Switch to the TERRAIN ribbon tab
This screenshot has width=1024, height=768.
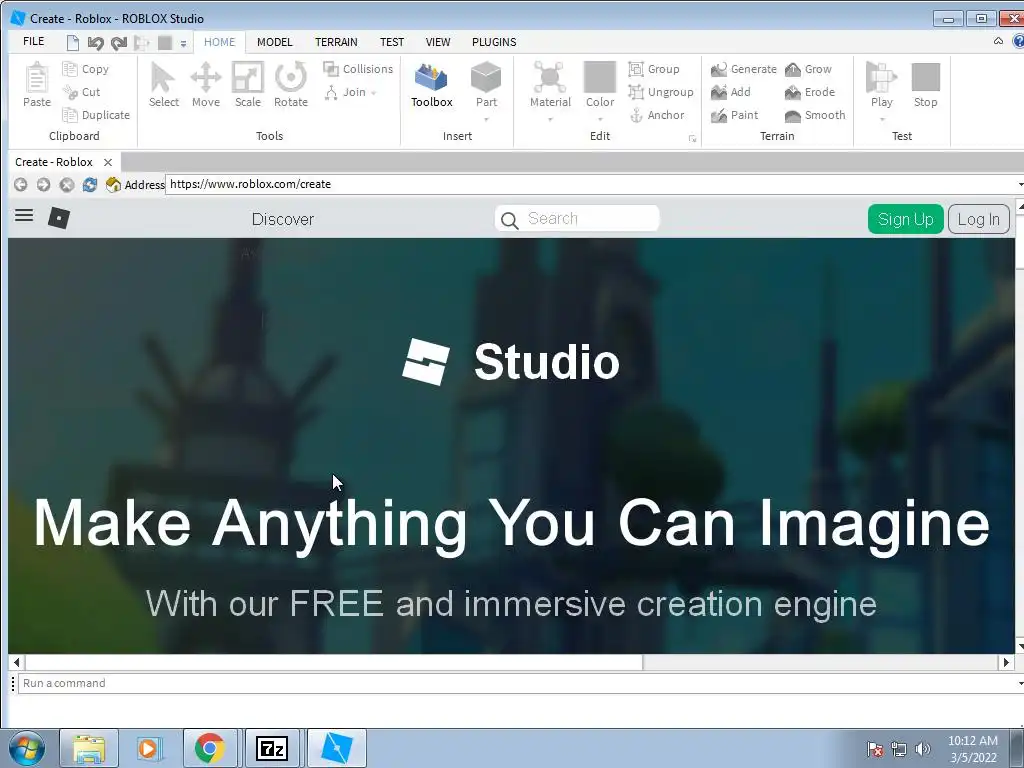tap(336, 42)
